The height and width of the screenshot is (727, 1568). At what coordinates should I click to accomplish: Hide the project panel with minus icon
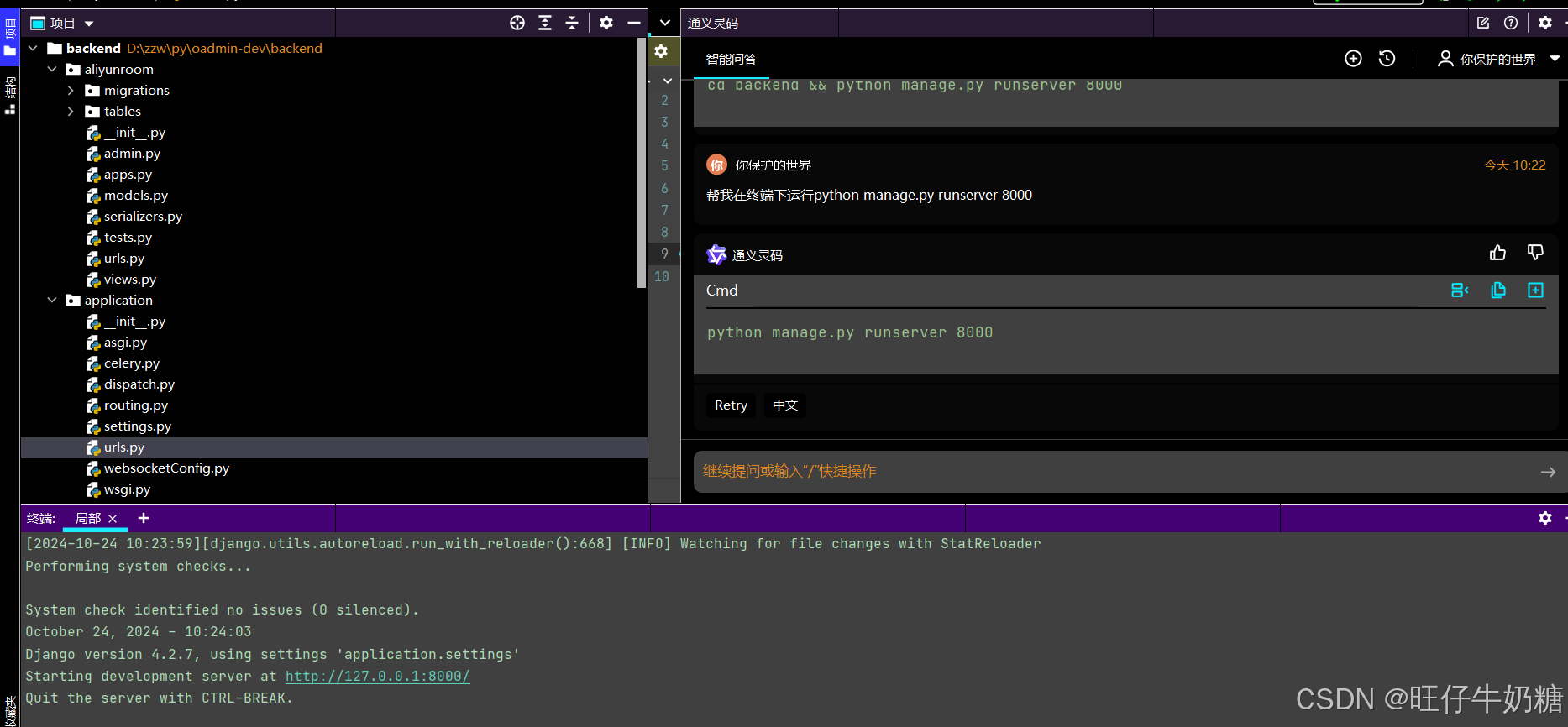pos(634,24)
